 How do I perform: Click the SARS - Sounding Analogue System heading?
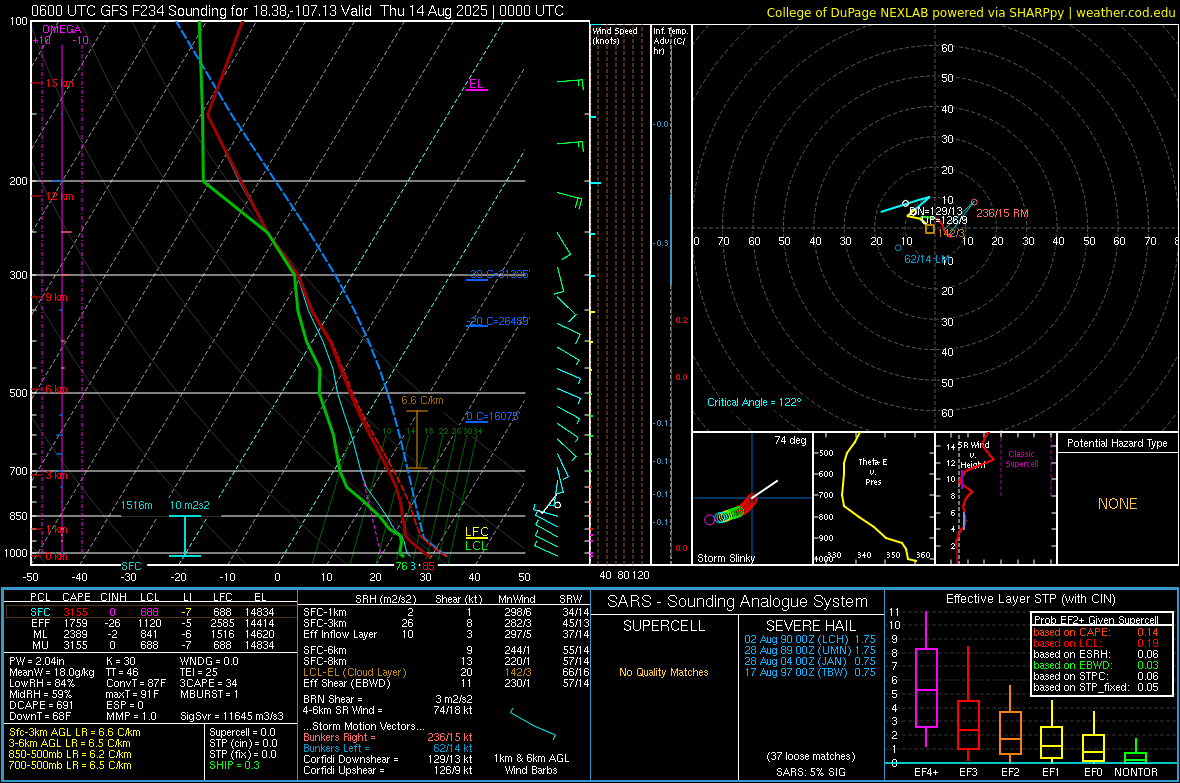pos(738,602)
